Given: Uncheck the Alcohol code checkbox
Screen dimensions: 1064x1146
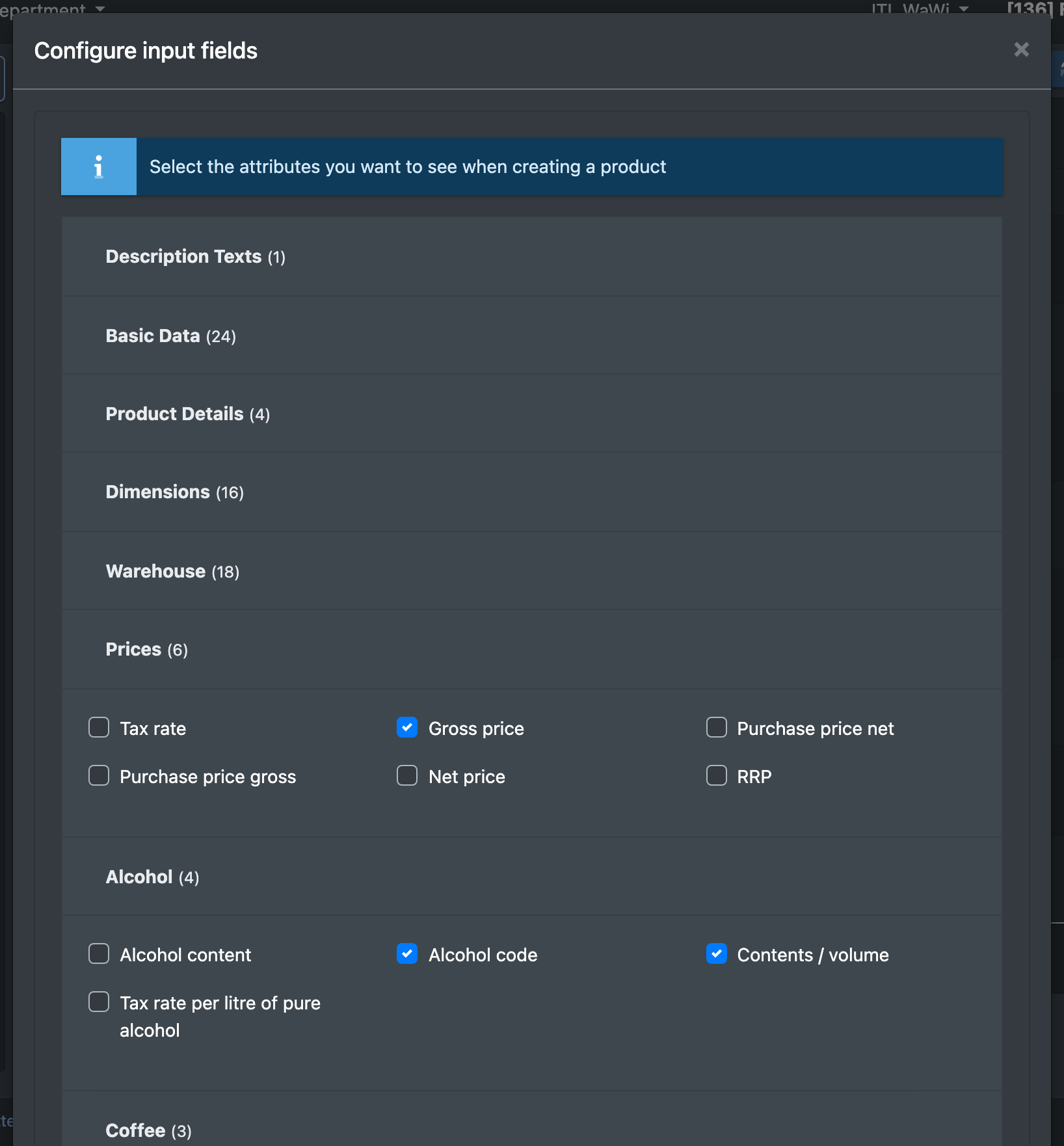Looking at the screenshot, I should [x=407, y=953].
